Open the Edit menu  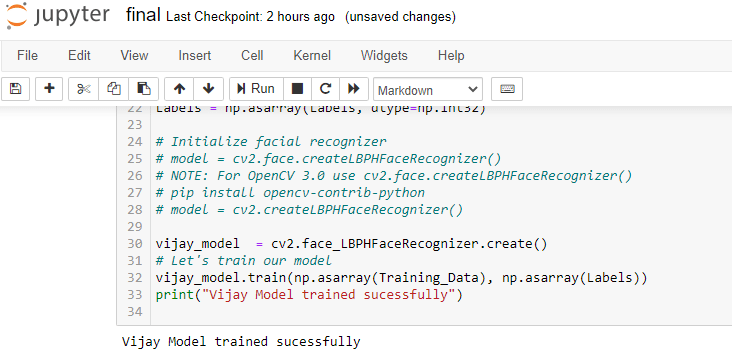tap(79, 56)
